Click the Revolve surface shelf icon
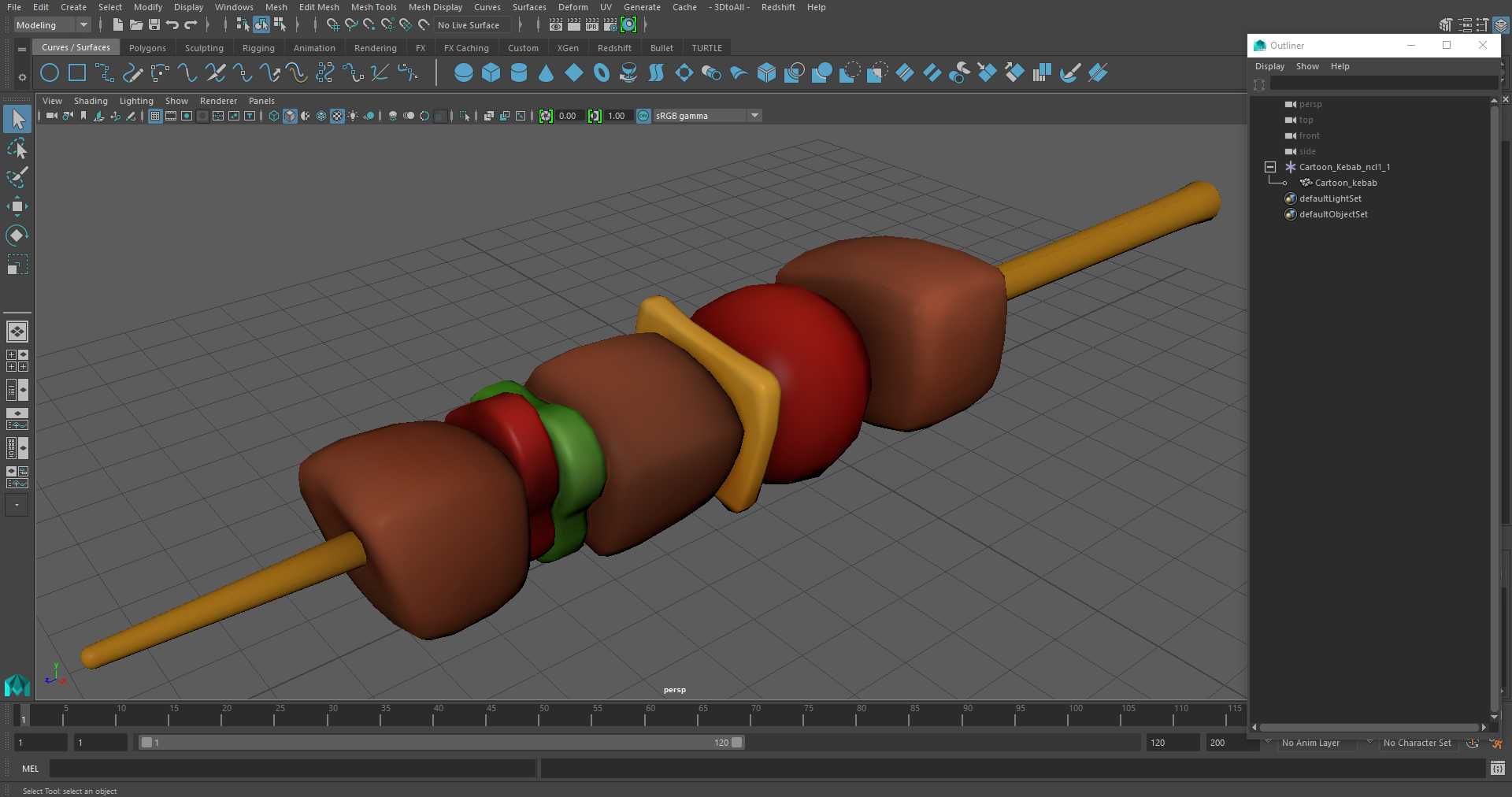This screenshot has height=797, width=1512. point(629,73)
